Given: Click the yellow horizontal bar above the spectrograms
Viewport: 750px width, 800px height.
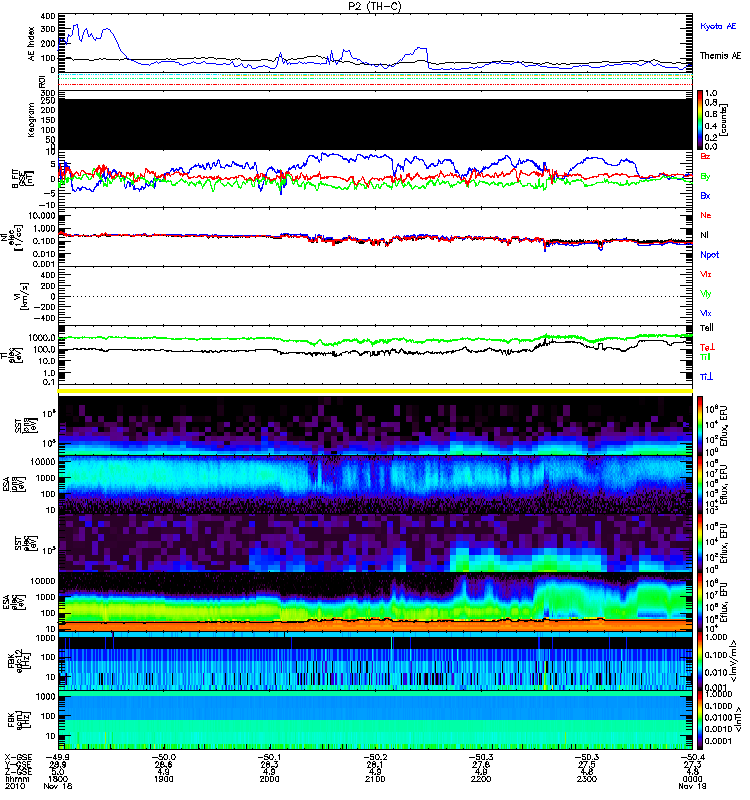Looking at the screenshot, I should [x=375, y=391].
